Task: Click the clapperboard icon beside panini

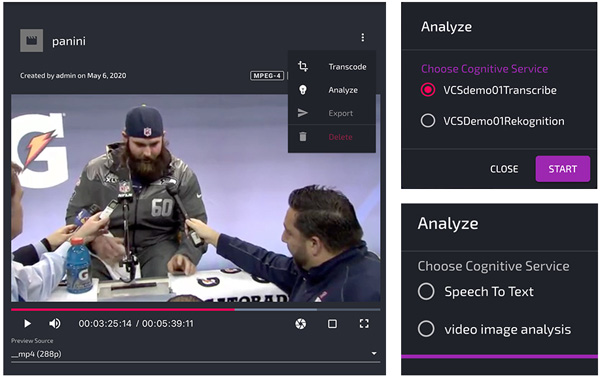Action: click(31, 40)
